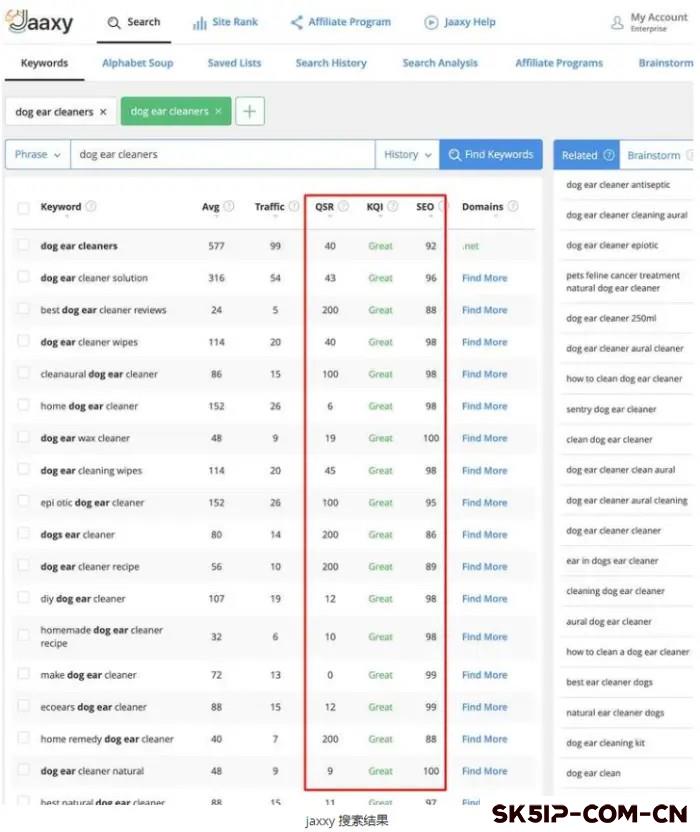Open the History dropdown
Image resolution: width=700 pixels, height=832 pixels.
[x=407, y=154]
